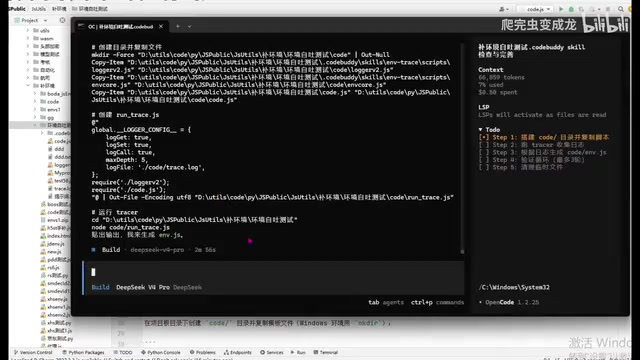Expand the boda_jsEnv folder
The image size is (640, 360).
pos(35,94)
